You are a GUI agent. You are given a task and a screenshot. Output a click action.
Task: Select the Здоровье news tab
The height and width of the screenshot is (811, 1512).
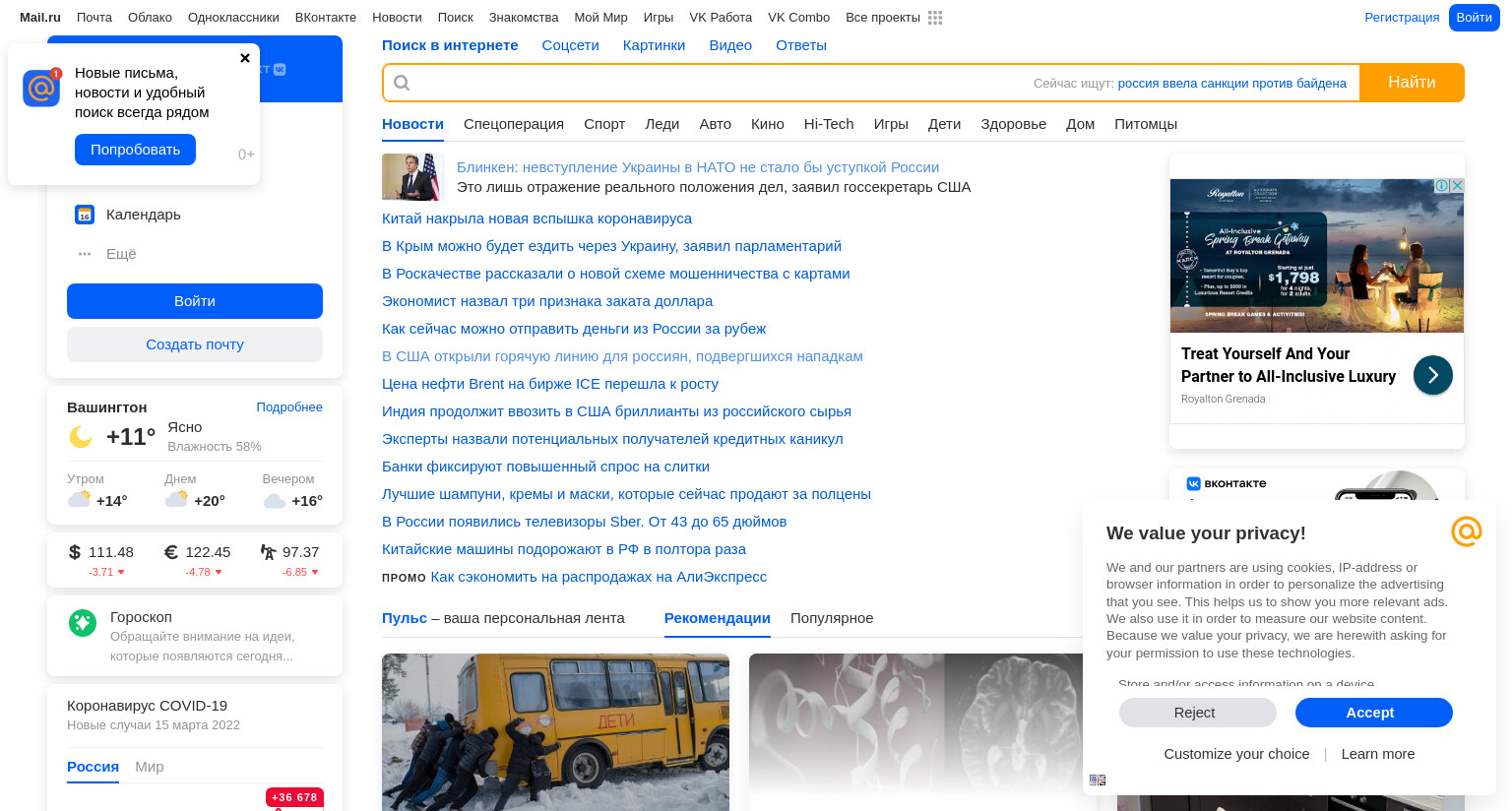pyautogui.click(x=1013, y=124)
